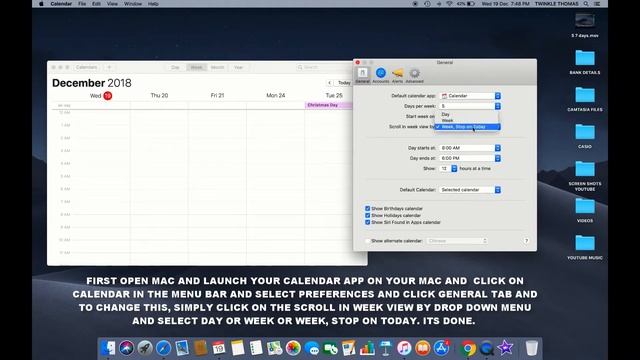The height and width of the screenshot is (360, 640).
Task: Launch Siri from the dock
Action: tap(127, 348)
